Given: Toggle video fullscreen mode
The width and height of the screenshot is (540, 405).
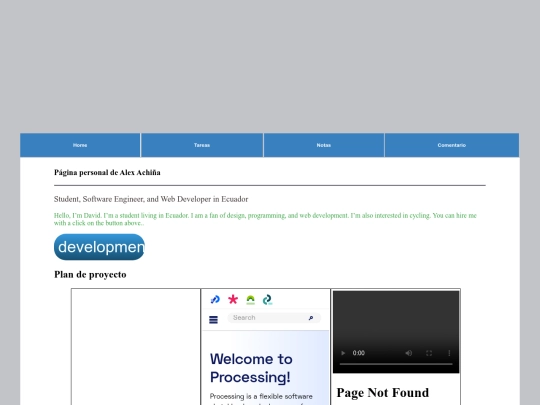Looking at the screenshot, I should click(429, 353).
